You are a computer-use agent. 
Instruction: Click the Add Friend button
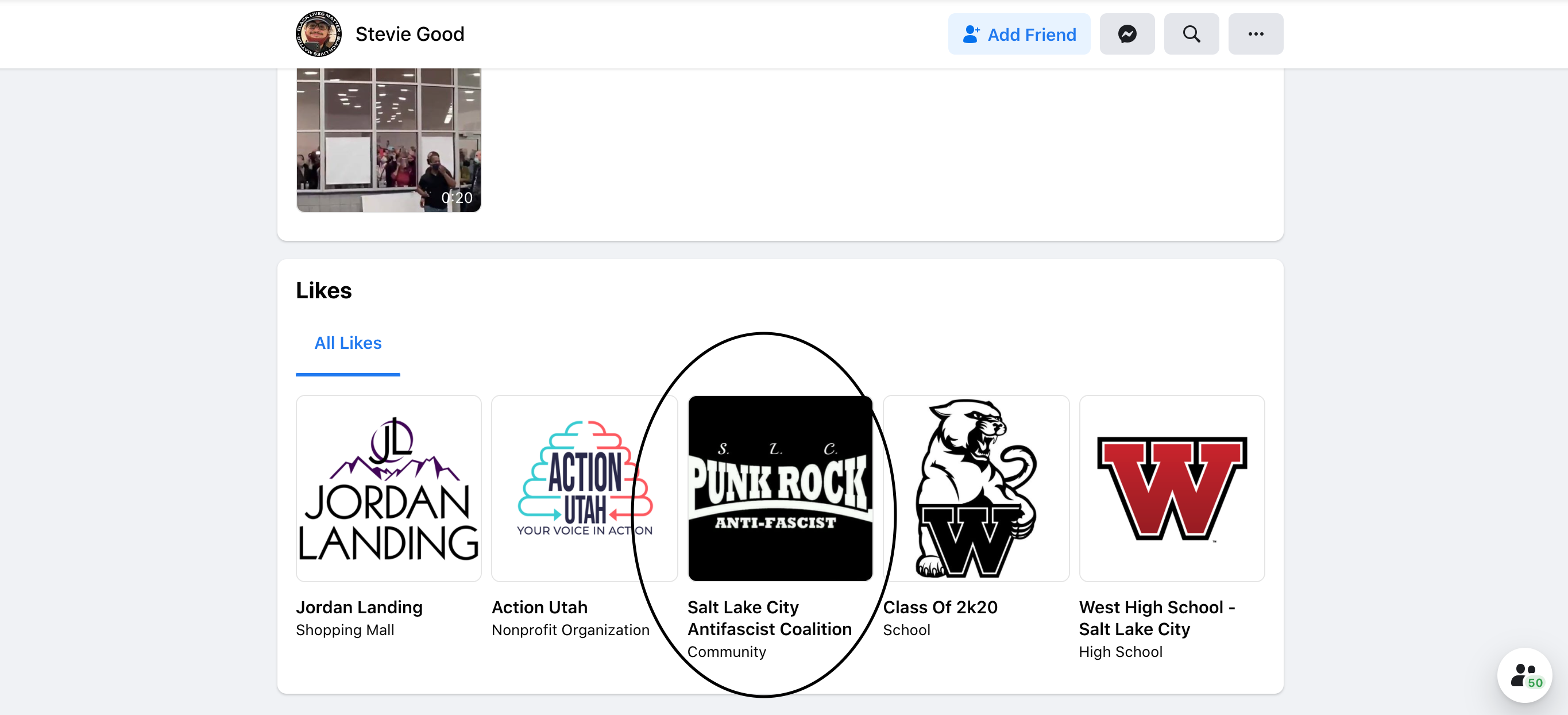point(1019,34)
